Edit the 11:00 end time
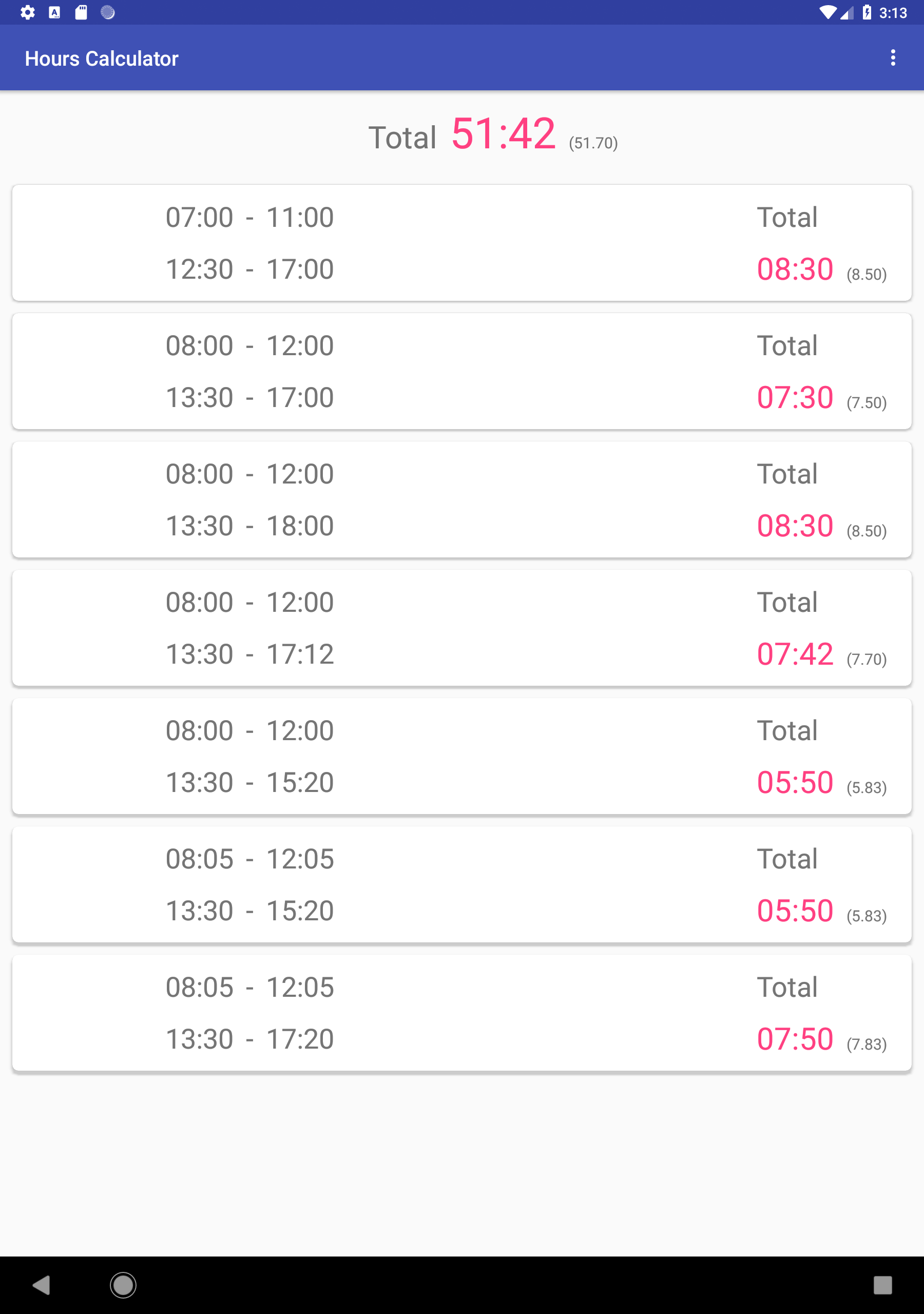This screenshot has height=1314, width=924. (x=300, y=218)
